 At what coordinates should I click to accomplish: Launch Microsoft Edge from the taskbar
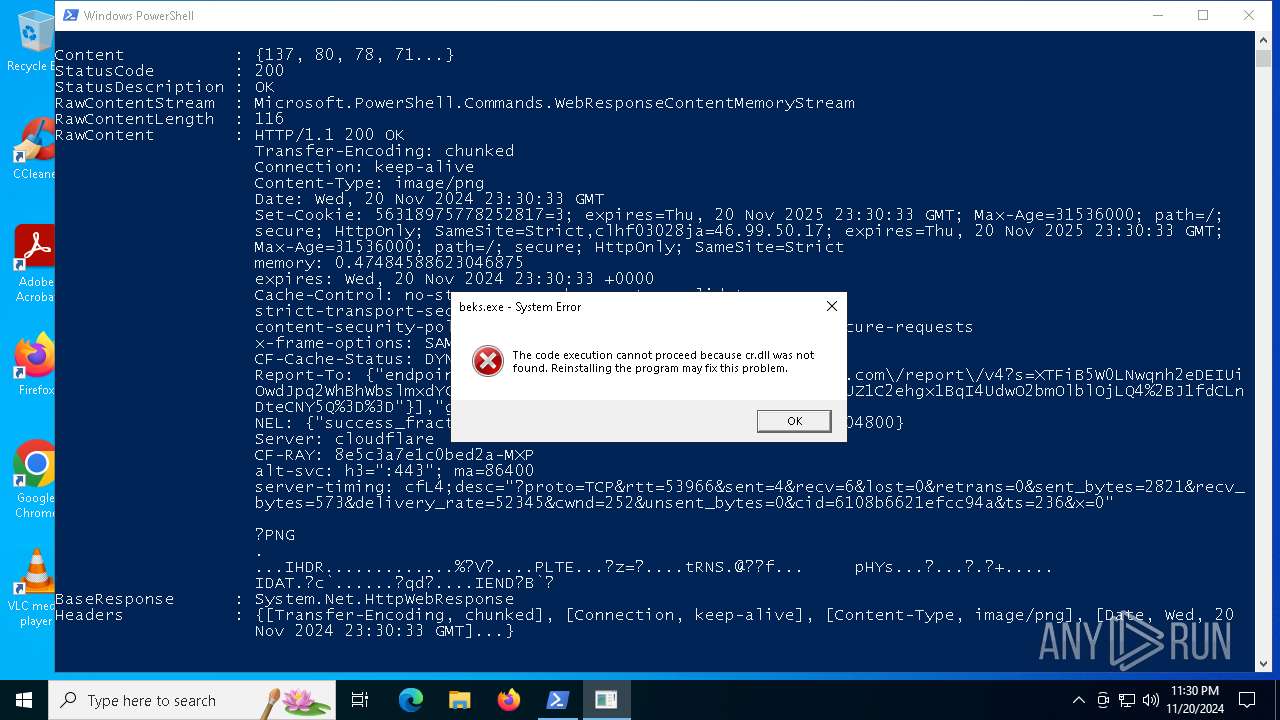(x=410, y=700)
